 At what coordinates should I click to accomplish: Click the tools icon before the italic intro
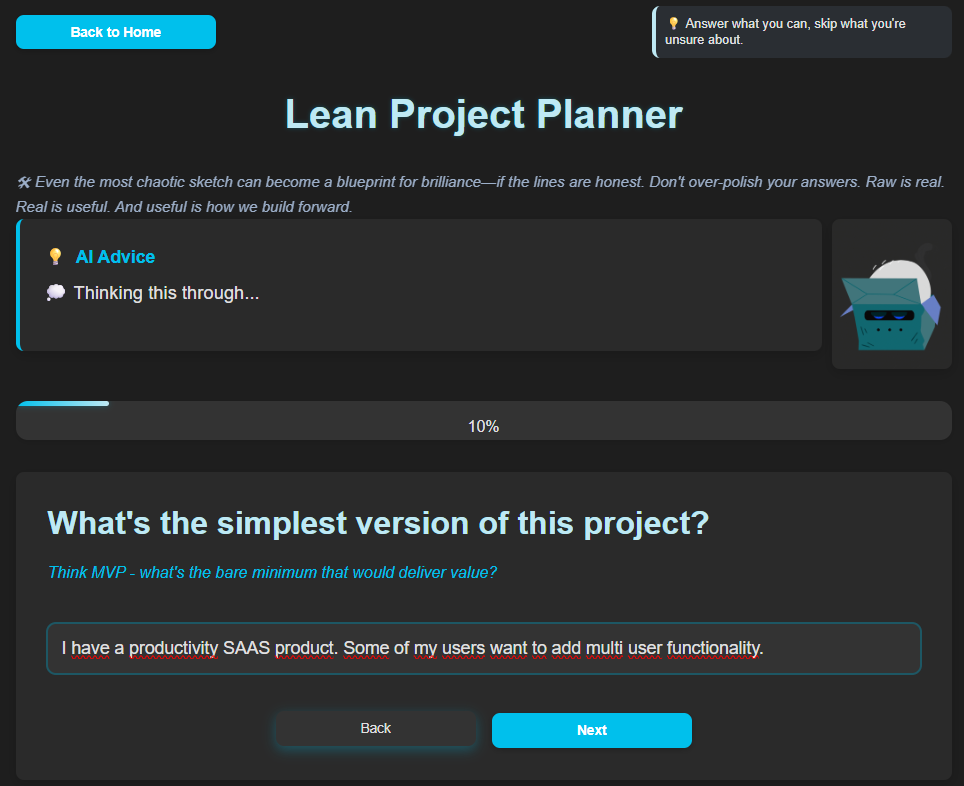coord(24,182)
